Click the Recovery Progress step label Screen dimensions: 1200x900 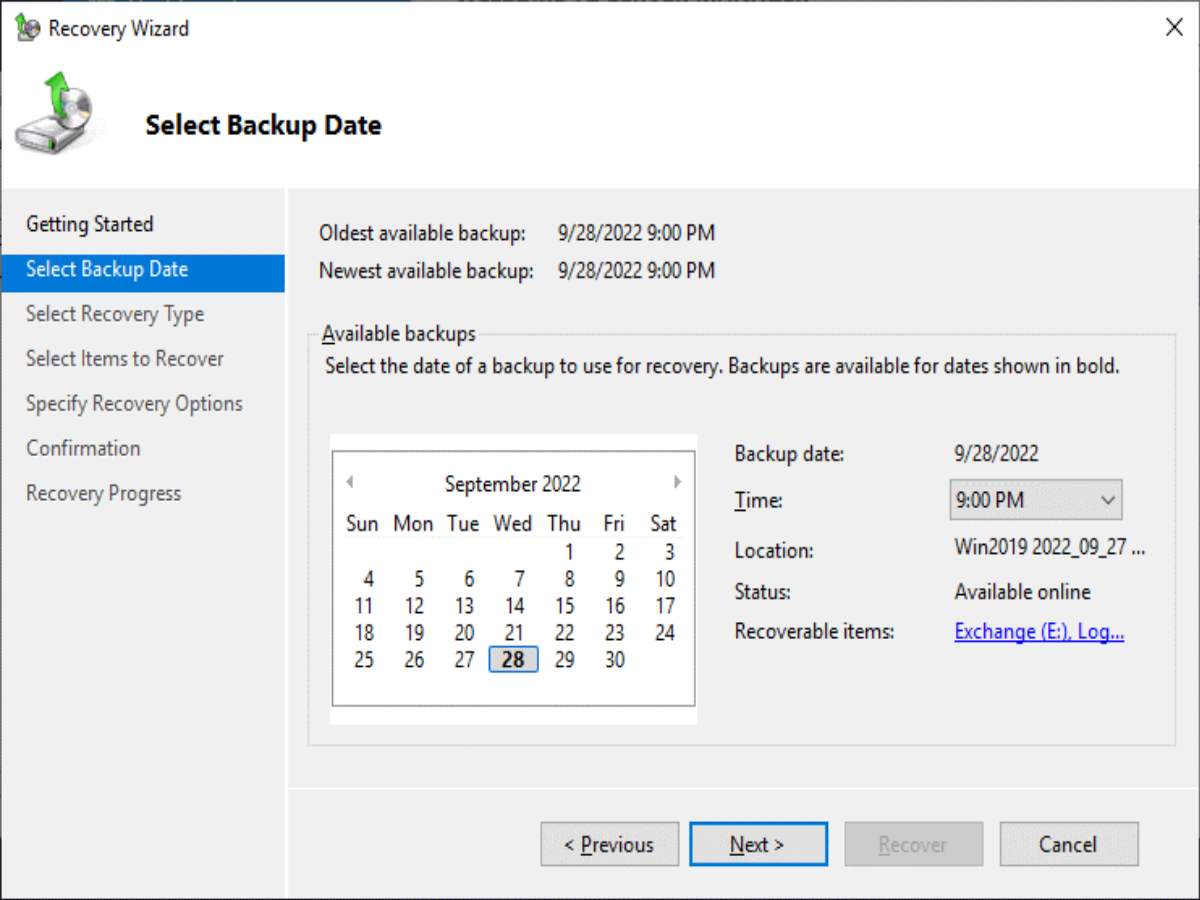click(x=103, y=493)
